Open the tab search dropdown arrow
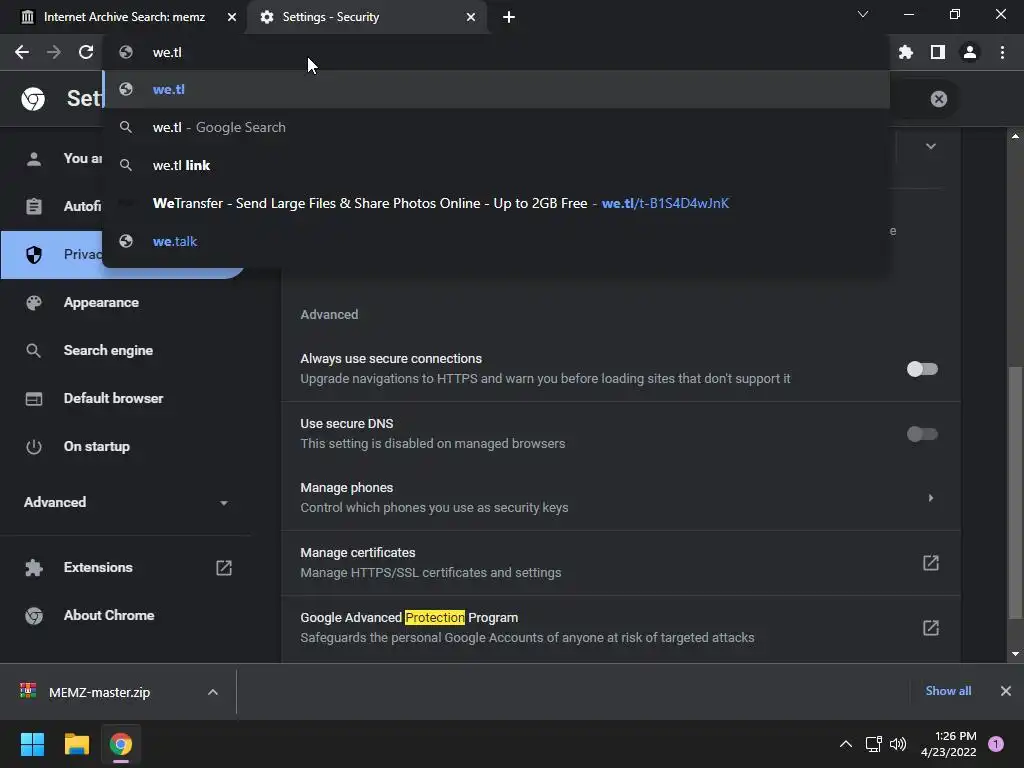Image resolution: width=1024 pixels, height=768 pixels. [x=863, y=14]
